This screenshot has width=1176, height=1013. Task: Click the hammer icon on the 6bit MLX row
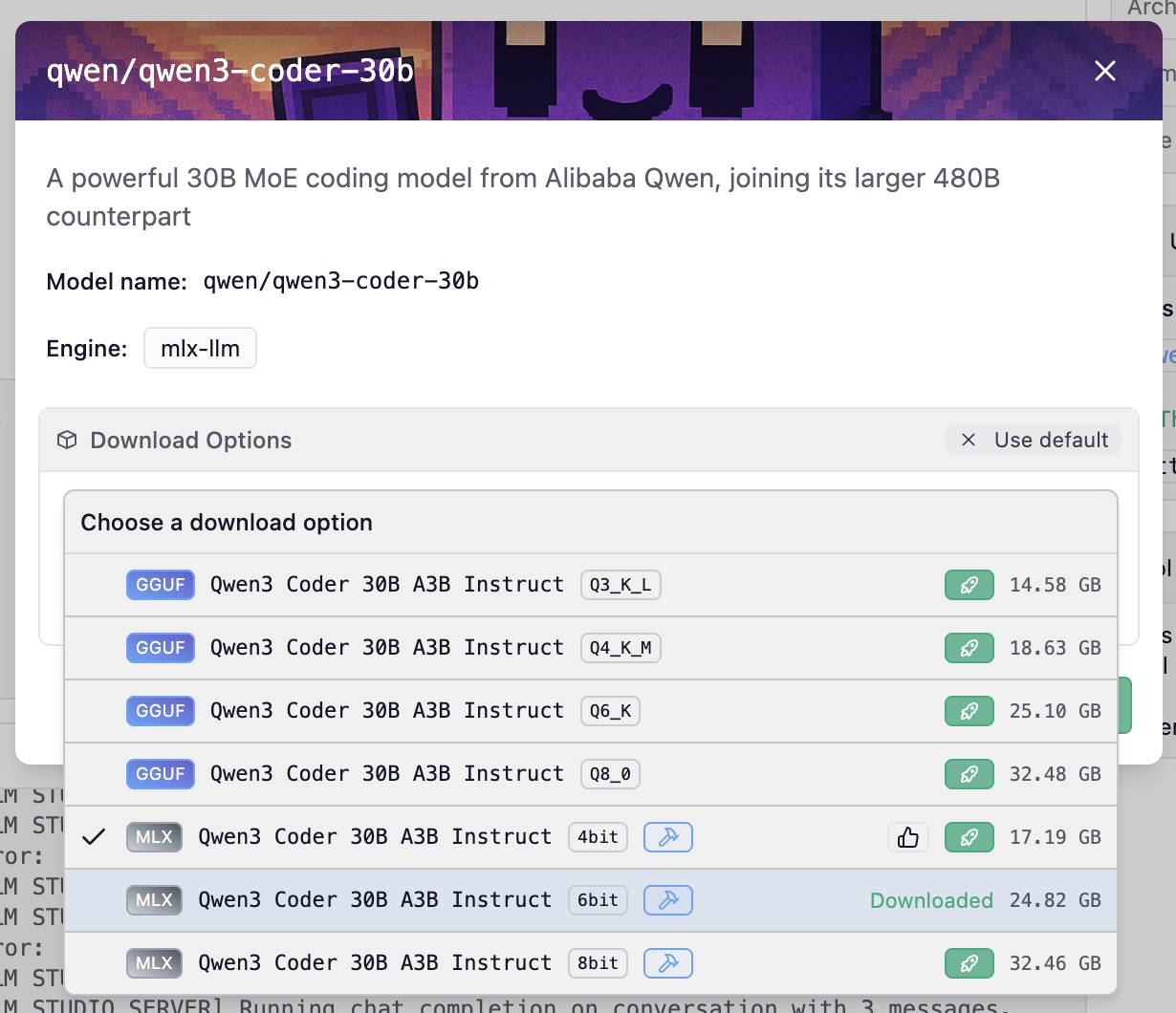(x=667, y=899)
